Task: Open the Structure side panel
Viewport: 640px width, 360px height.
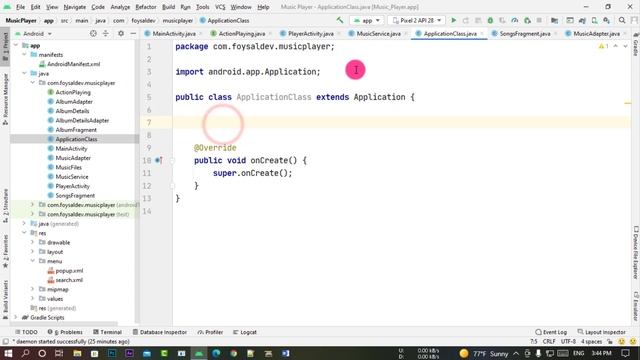Action: [x=5, y=205]
